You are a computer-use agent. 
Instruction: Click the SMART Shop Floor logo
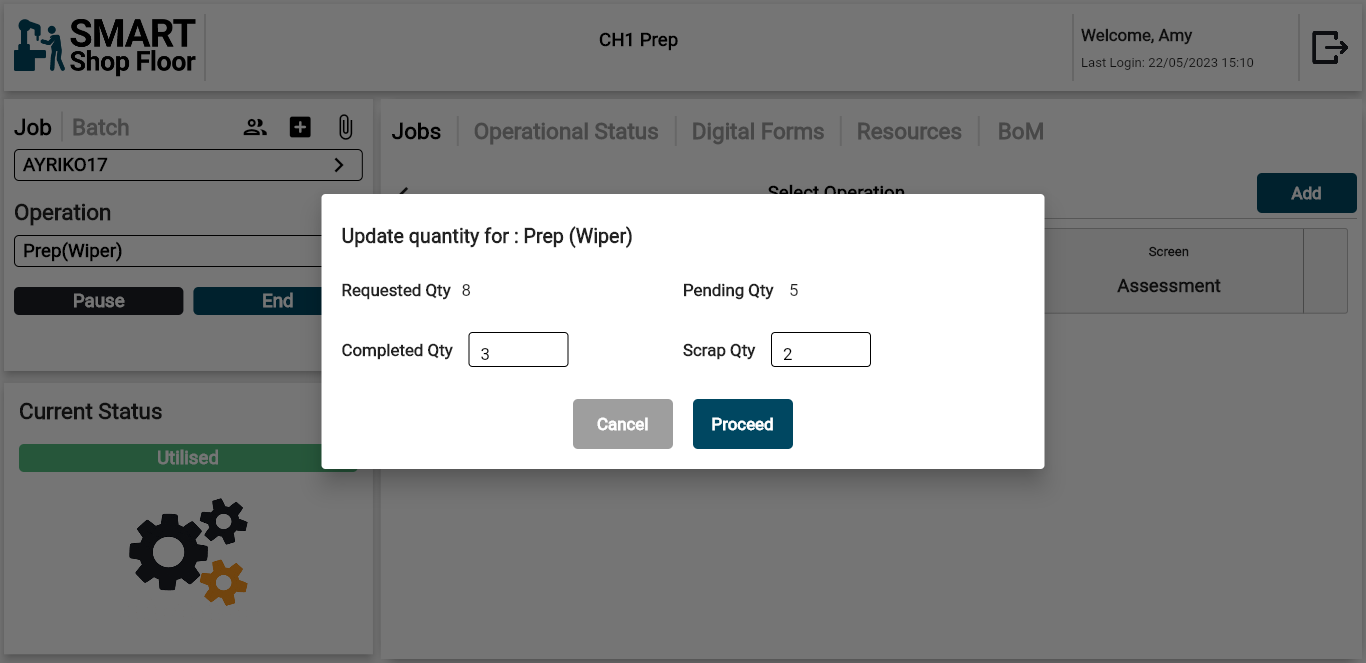click(106, 47)
